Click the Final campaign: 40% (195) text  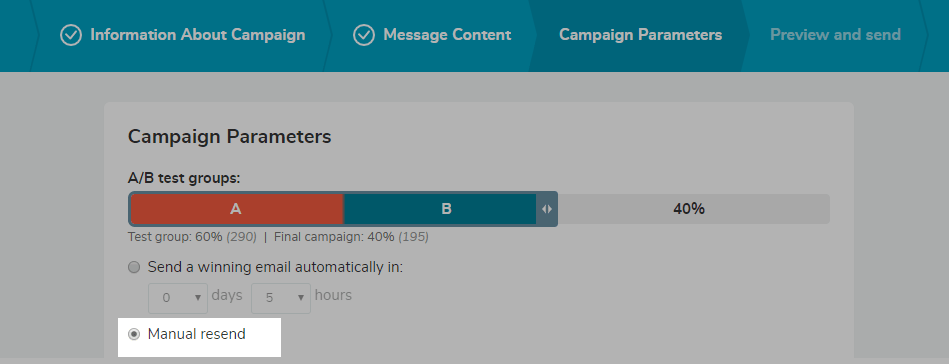pyautogui.click(x=351, y=237)
